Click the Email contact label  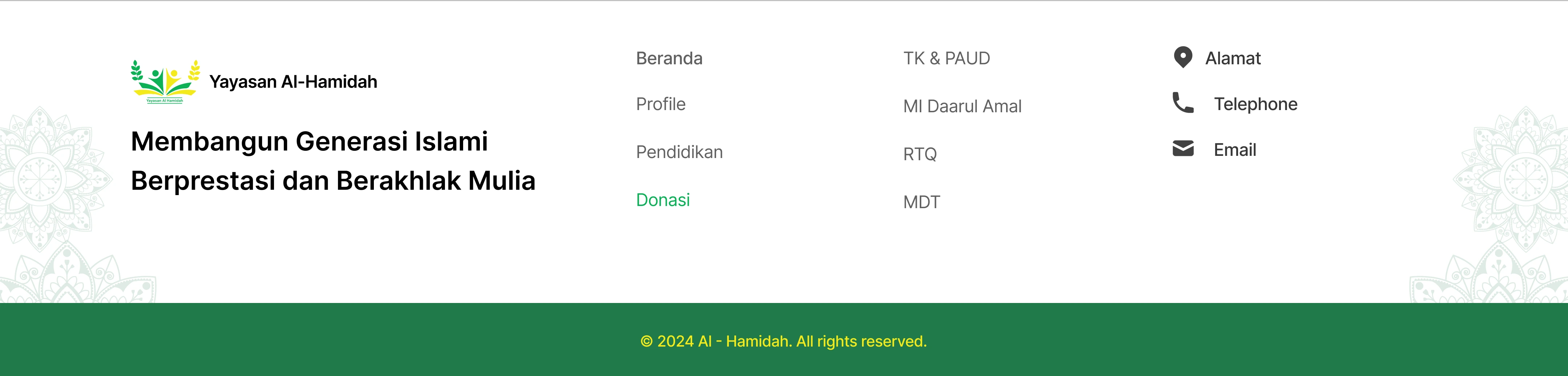coord(1234,150)
